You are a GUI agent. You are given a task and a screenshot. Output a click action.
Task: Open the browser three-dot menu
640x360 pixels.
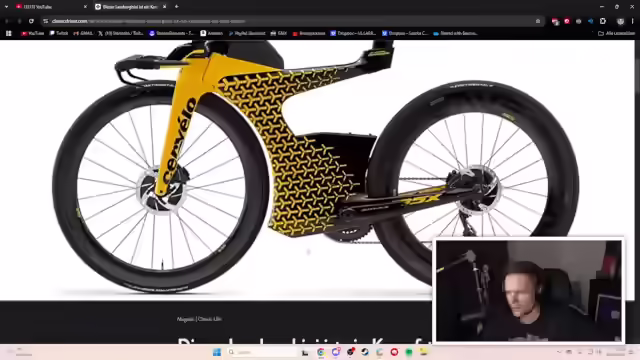tap(633, 21)
